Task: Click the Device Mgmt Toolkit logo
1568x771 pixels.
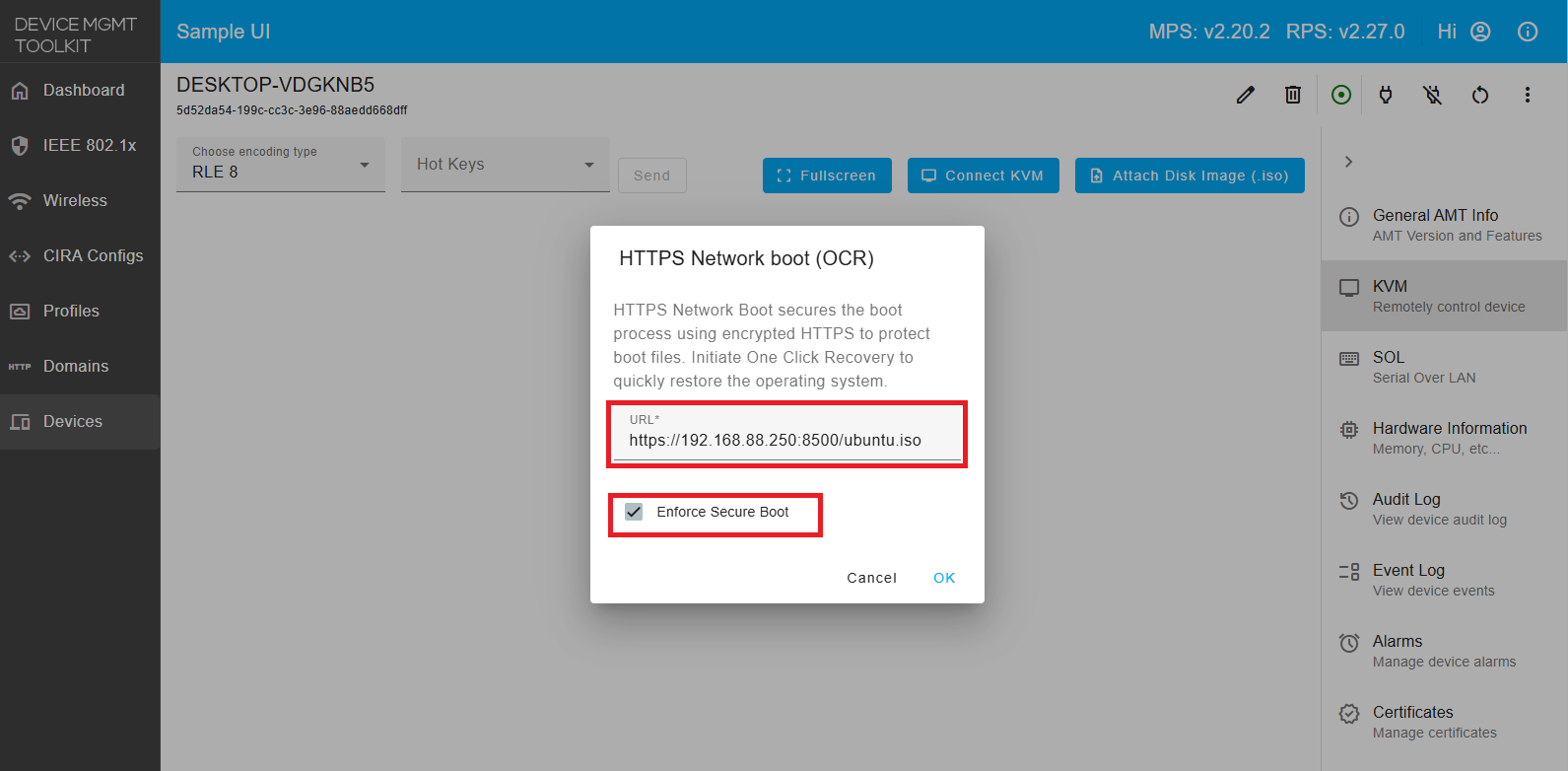Action: point(75,35)
